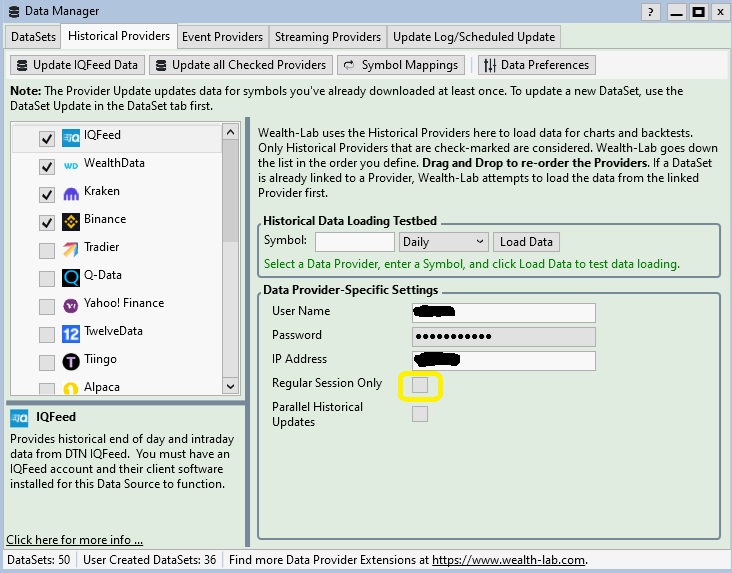Click the Binance provider icon
This screenshot has height=573, width=732.
[x=72, y=221]
